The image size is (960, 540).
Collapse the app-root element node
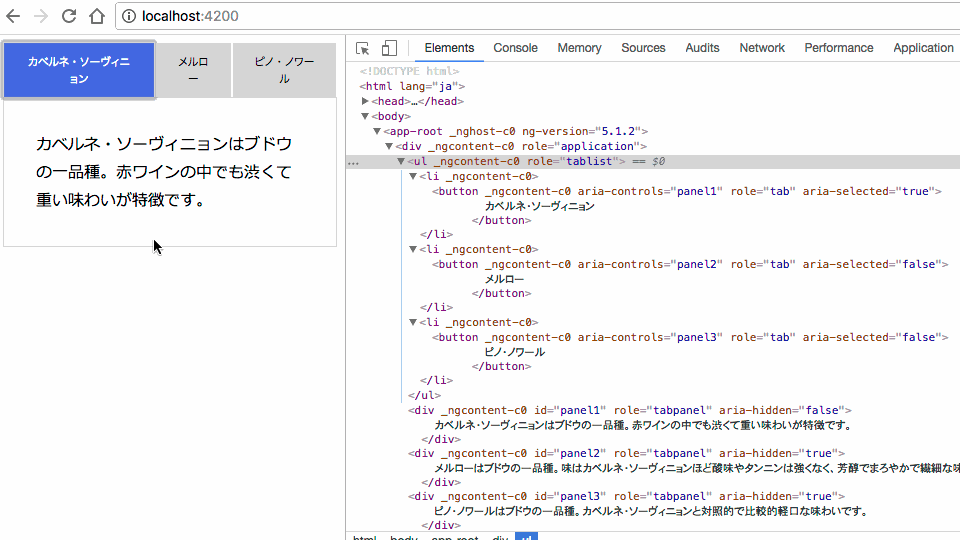tap(377, 131)
